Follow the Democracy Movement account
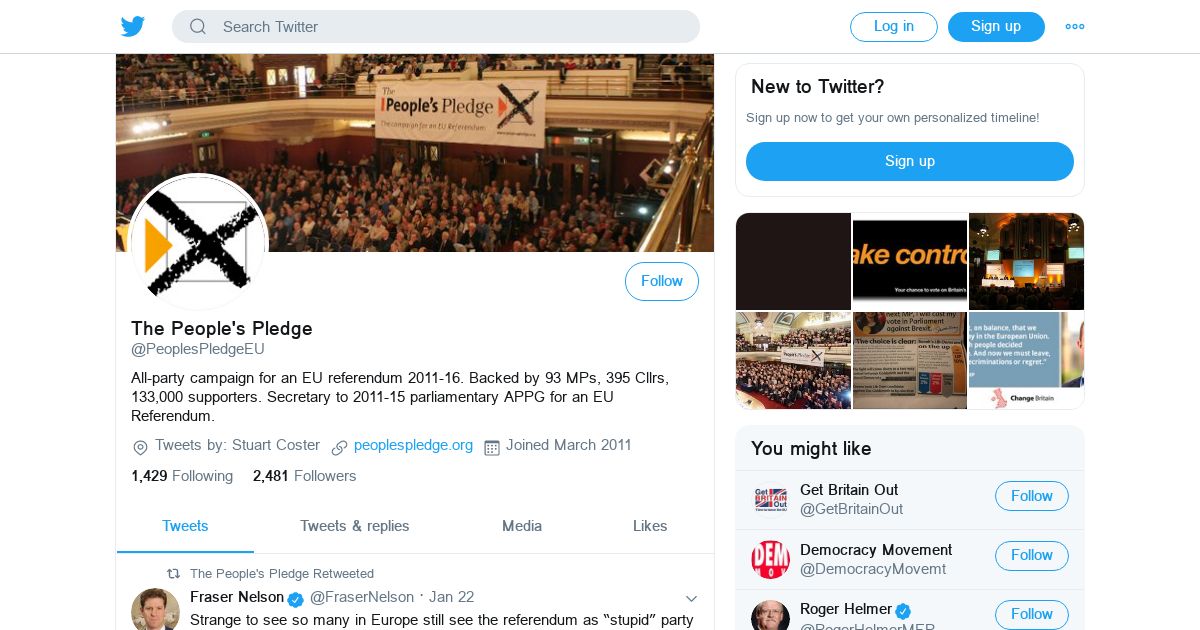The width and height of the screenshot is (1200, 630). point(1031,555)
